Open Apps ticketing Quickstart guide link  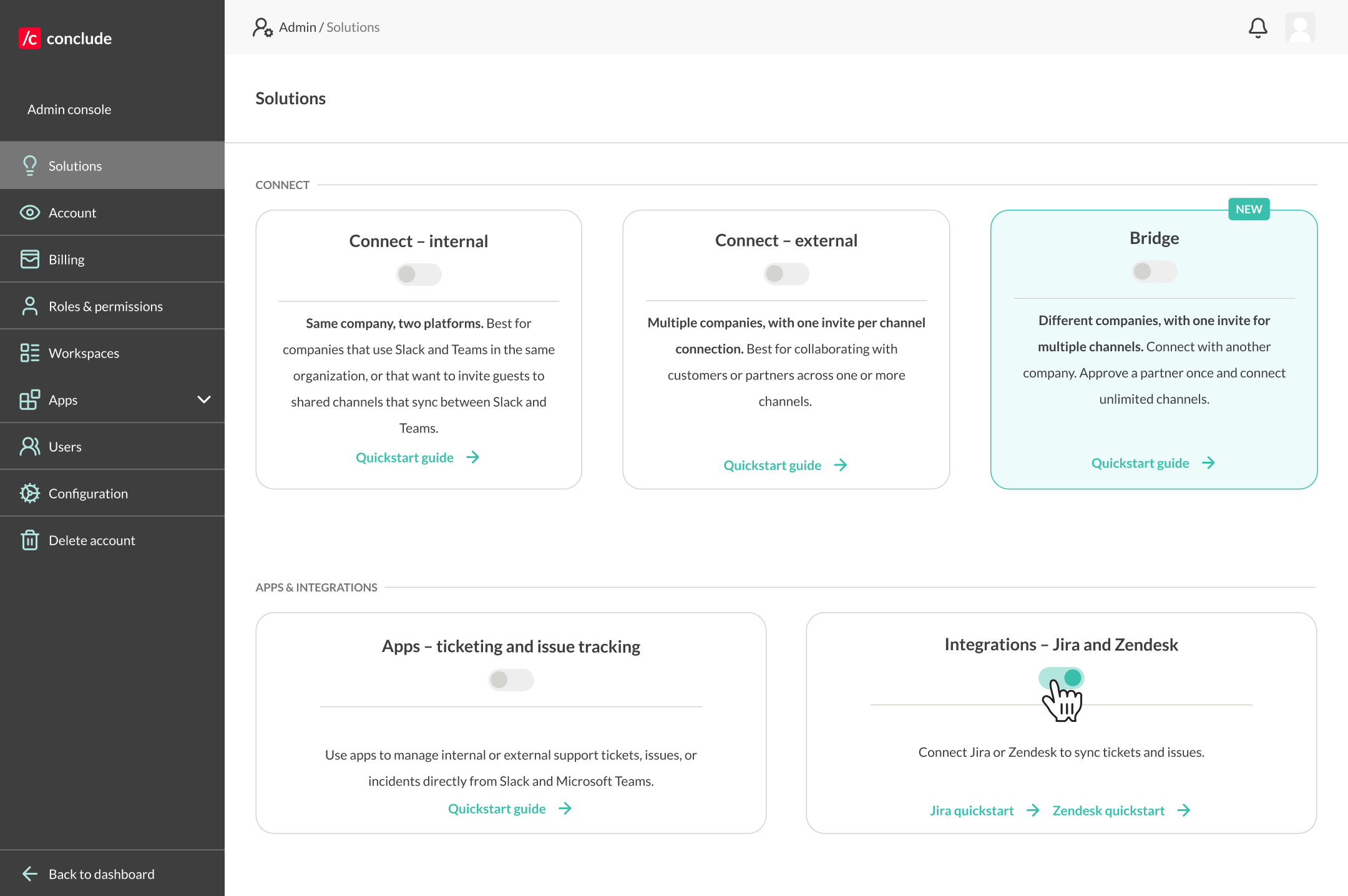(497, 809)
